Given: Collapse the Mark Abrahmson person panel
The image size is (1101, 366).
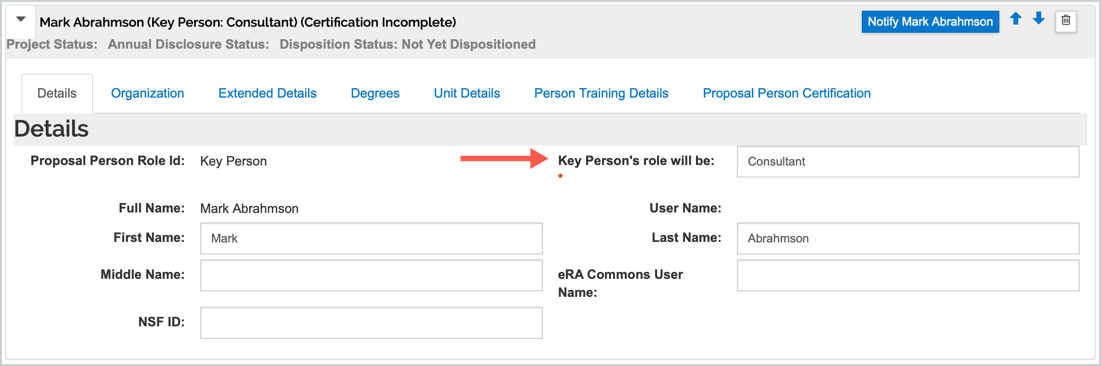Looking at the screenshot, I should point(20,20).
